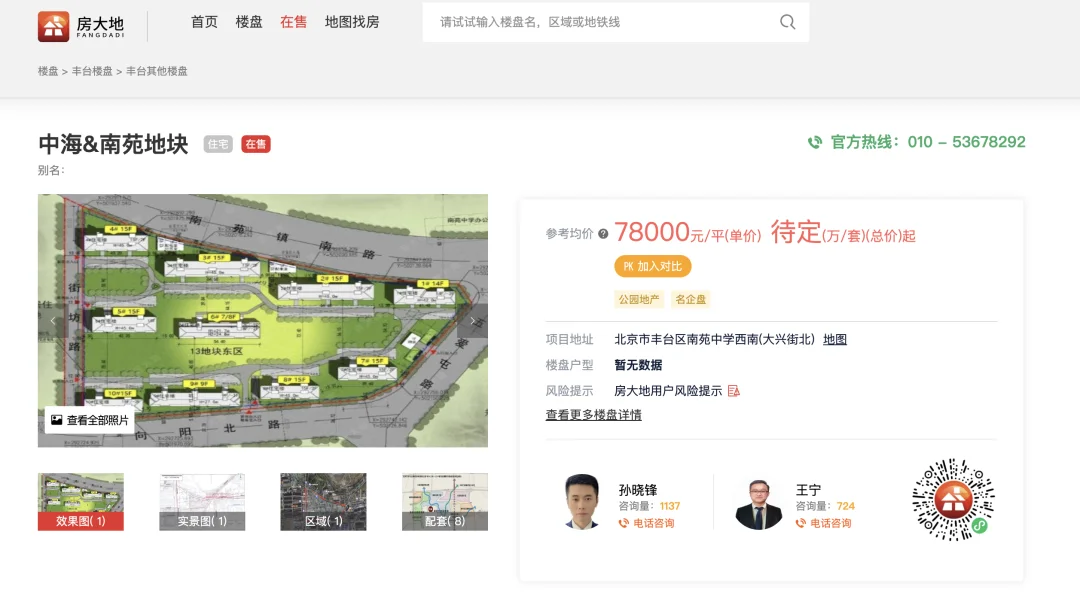This screenshot has width=1080, height=614.
Task: Click the help question mark beside 参考均价
Action: (603, 234)
